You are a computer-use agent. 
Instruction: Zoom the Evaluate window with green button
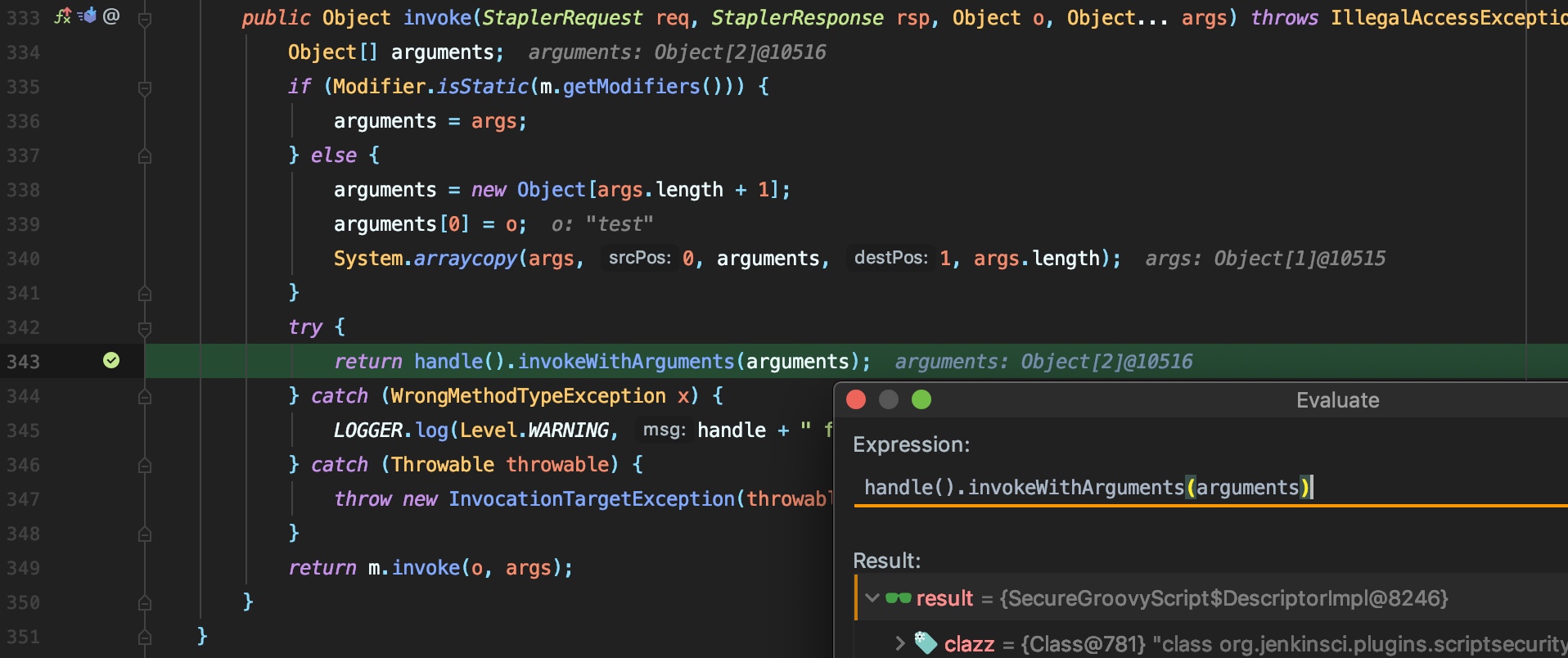pyautogui.click(x=921, y=399)
